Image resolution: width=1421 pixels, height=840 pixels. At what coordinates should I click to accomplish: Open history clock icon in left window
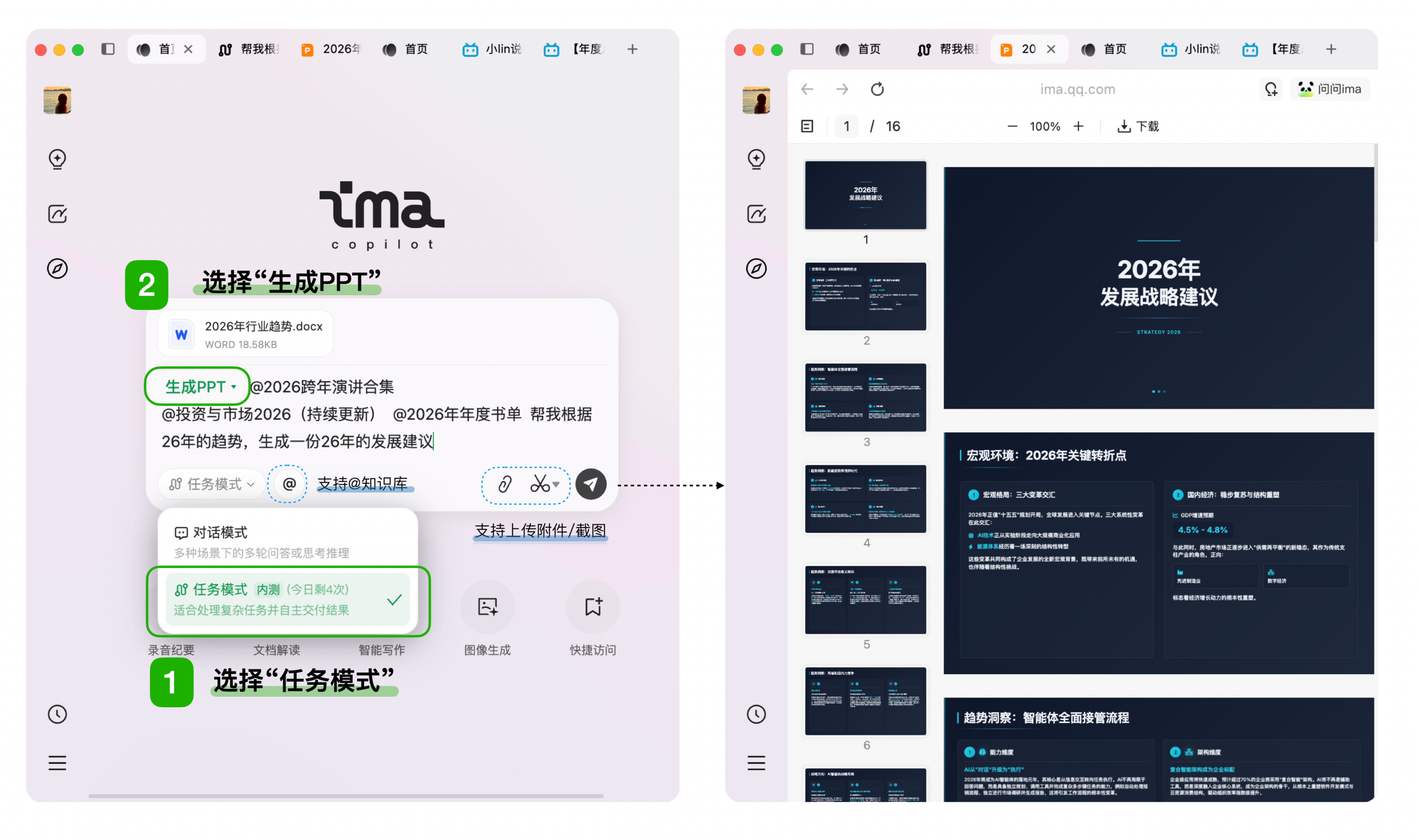point(57,714)
